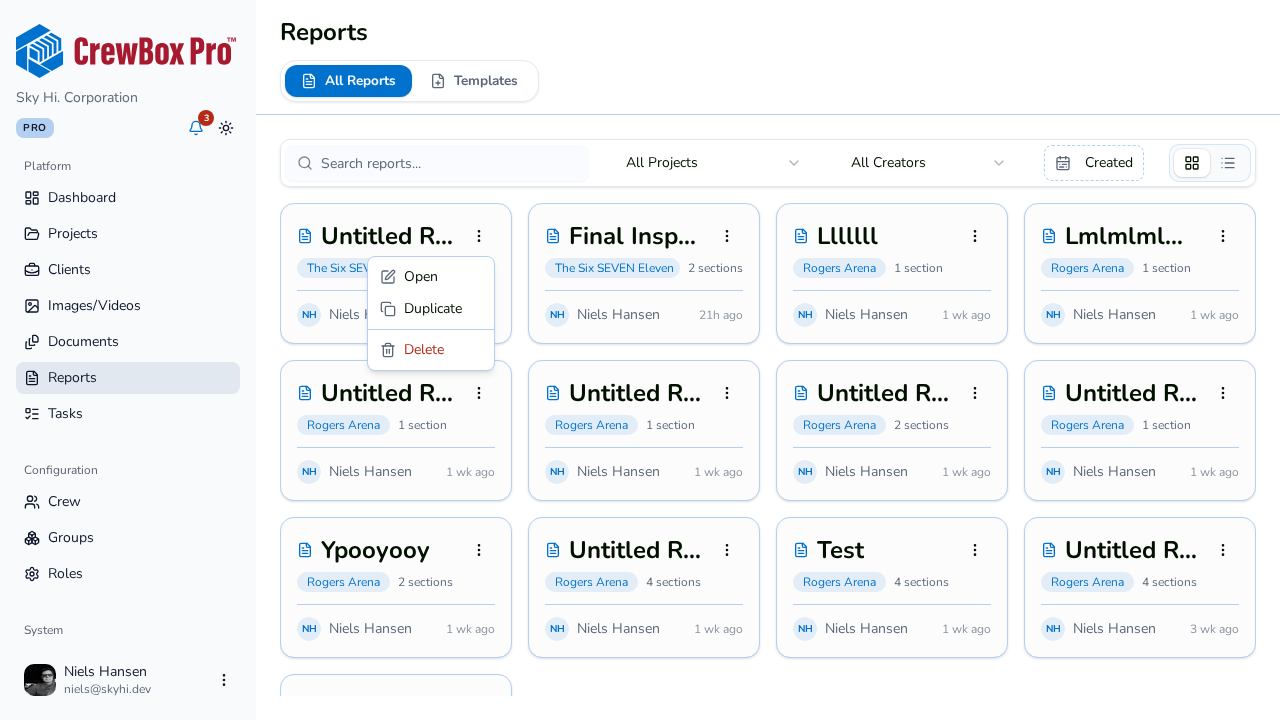
Task: Open the notifications bell icon
Action: coord(196,128)
